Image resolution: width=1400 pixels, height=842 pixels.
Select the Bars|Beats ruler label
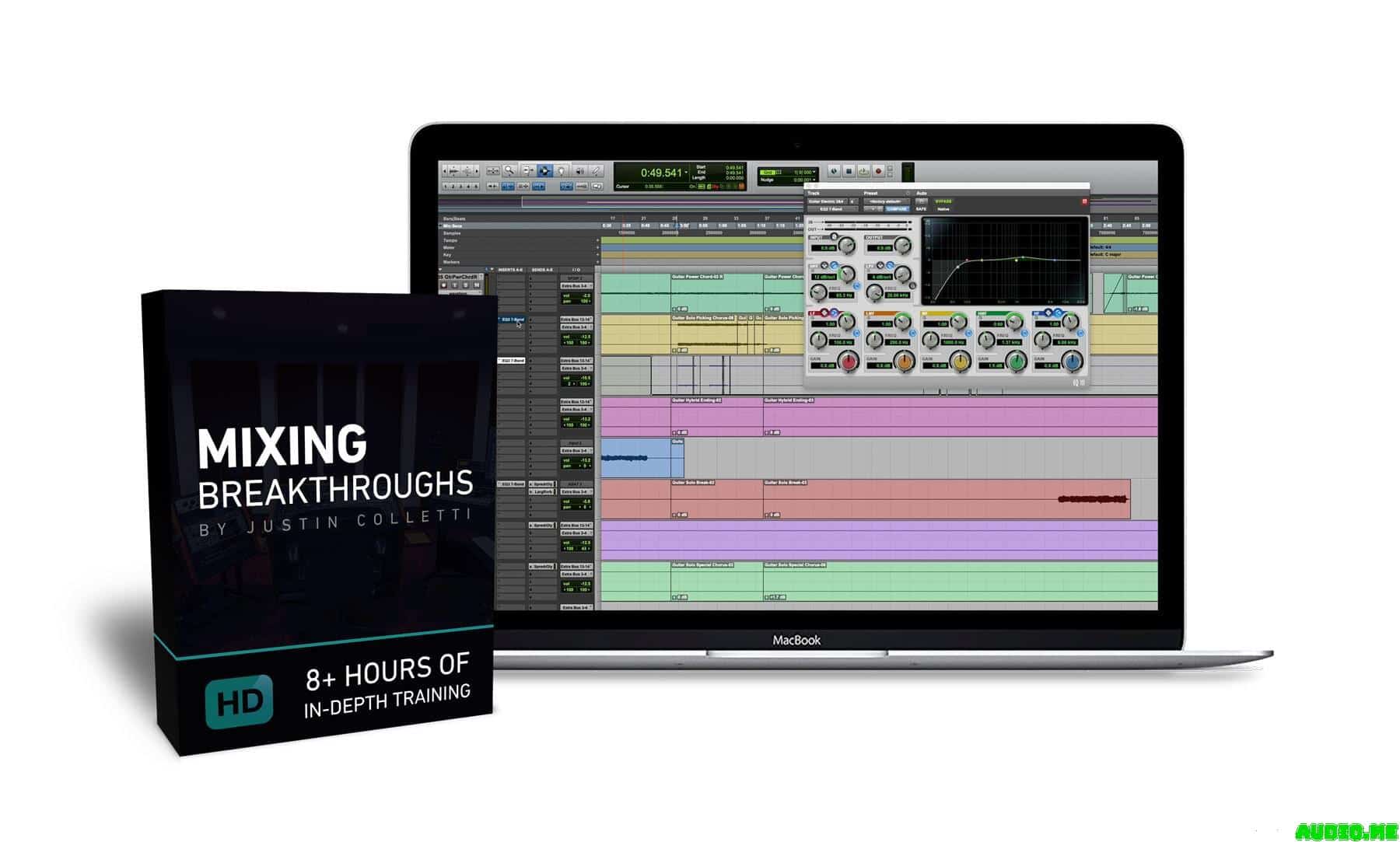[x=454, y=218]
